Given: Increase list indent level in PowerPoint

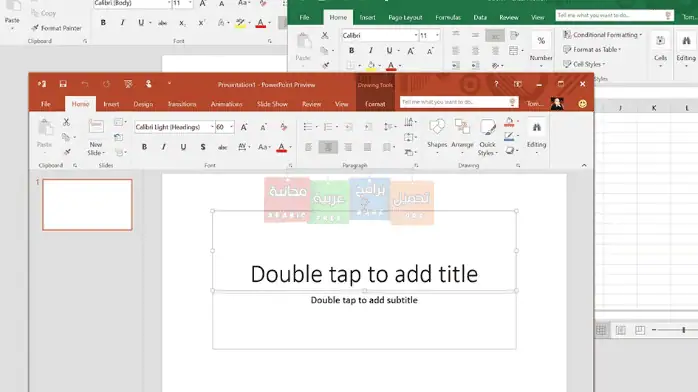Looking at the screenshot, I should 368,127.
